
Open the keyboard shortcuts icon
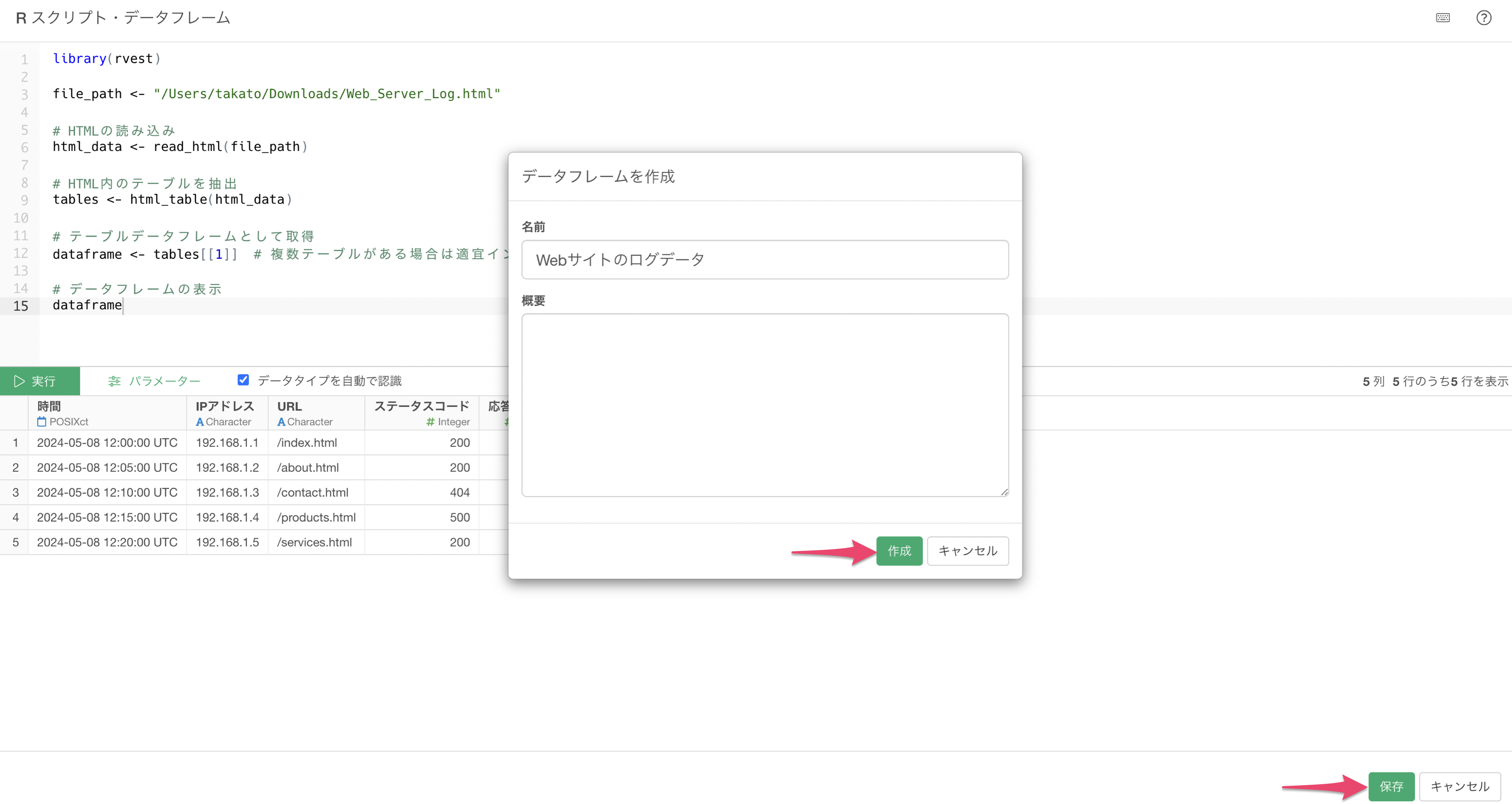pos(1443,17)
